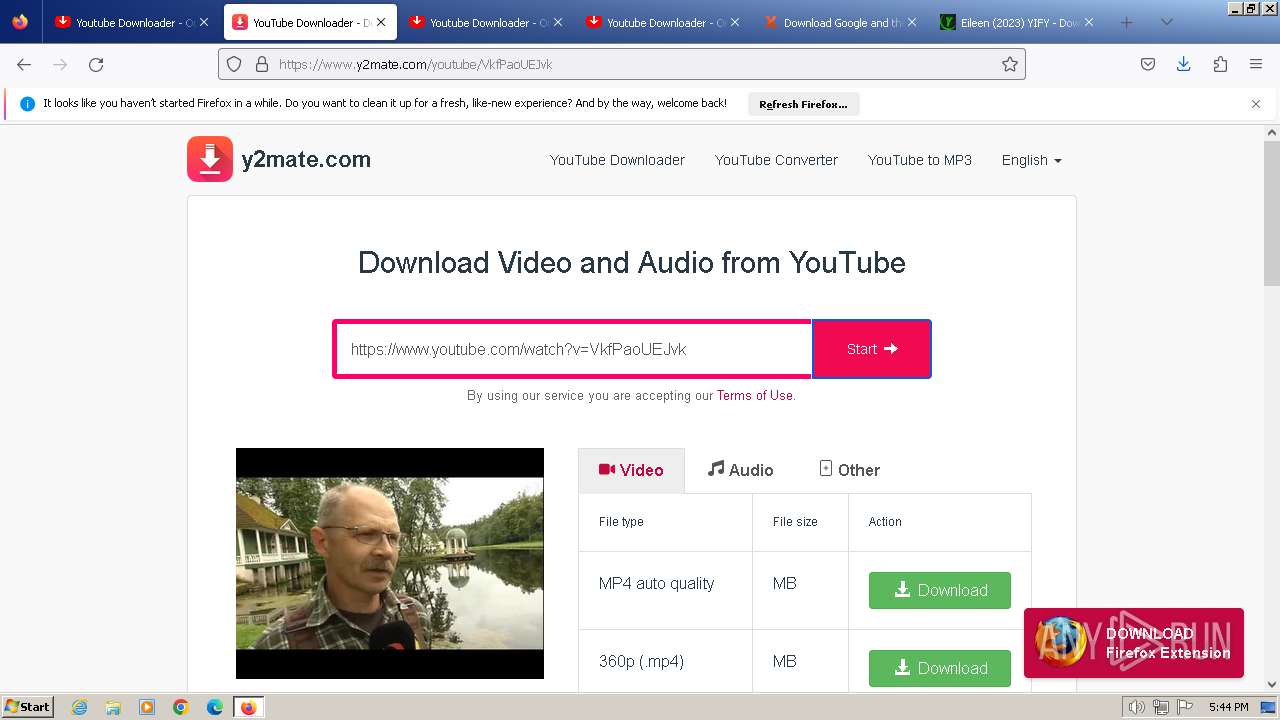Select the Audio tab
This screenshot has height=720, width=1280.
[x=740, y=470]
